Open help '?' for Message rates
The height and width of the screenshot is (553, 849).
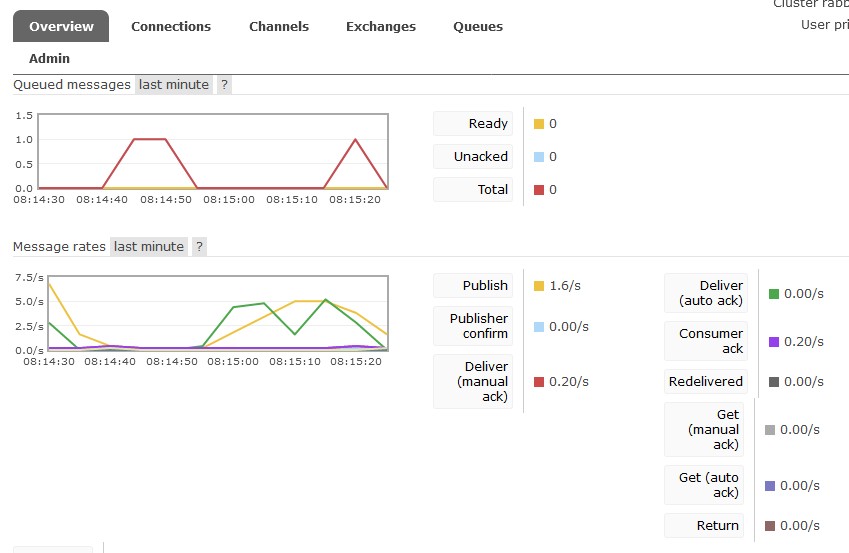click(x=199, y=246)
